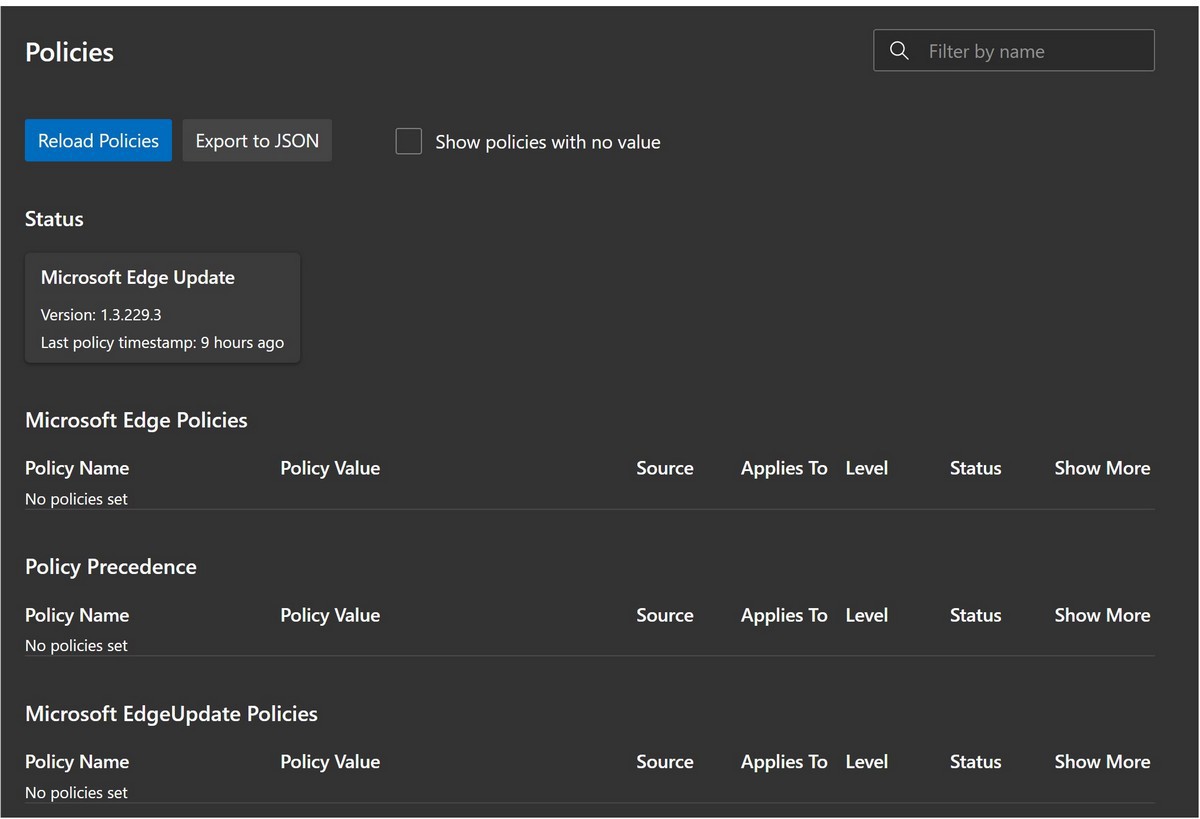This screenshot has width=1200, height=819.
Task: Click Level header under Policy Precedence
Action: click(x=867, y=615)
